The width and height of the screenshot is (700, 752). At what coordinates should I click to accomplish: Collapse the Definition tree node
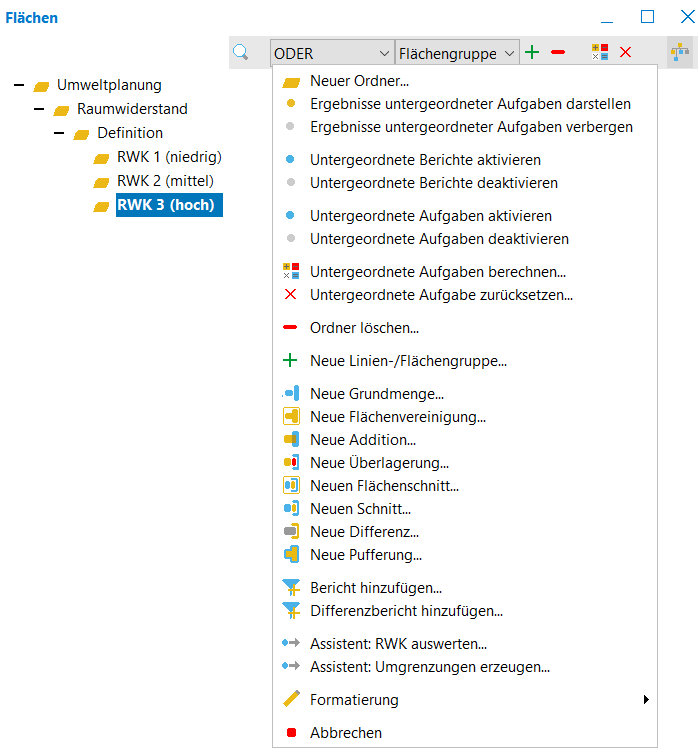pyautogui.click(x=59, y=133)
